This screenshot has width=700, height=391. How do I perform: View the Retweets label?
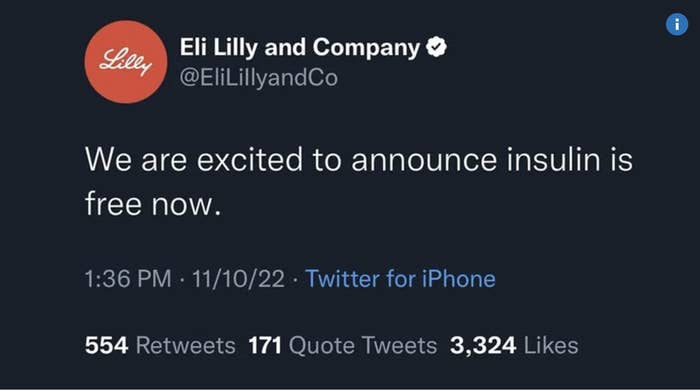(x=186, y=345)
